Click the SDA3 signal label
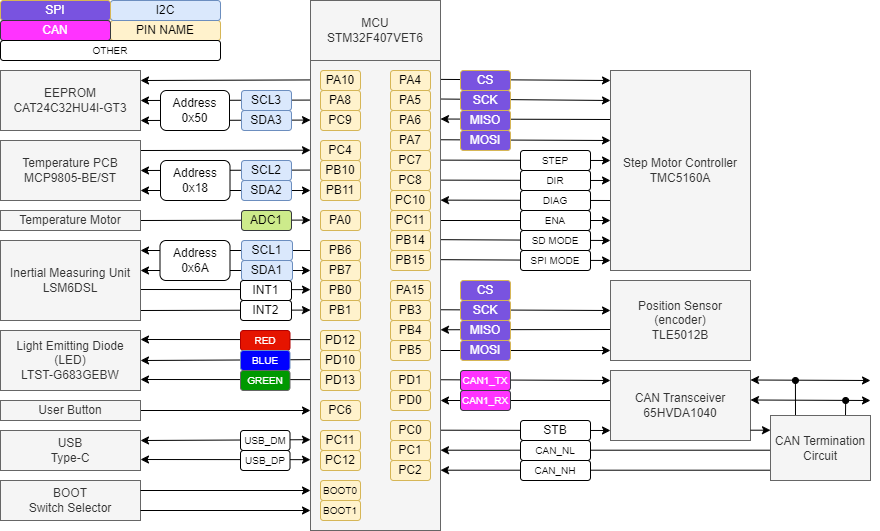 267,120
